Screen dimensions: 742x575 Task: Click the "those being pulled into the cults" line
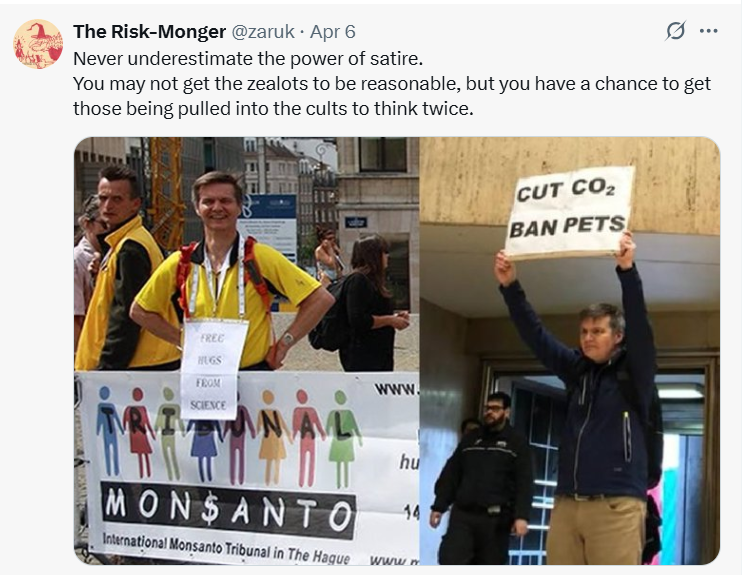272,107
